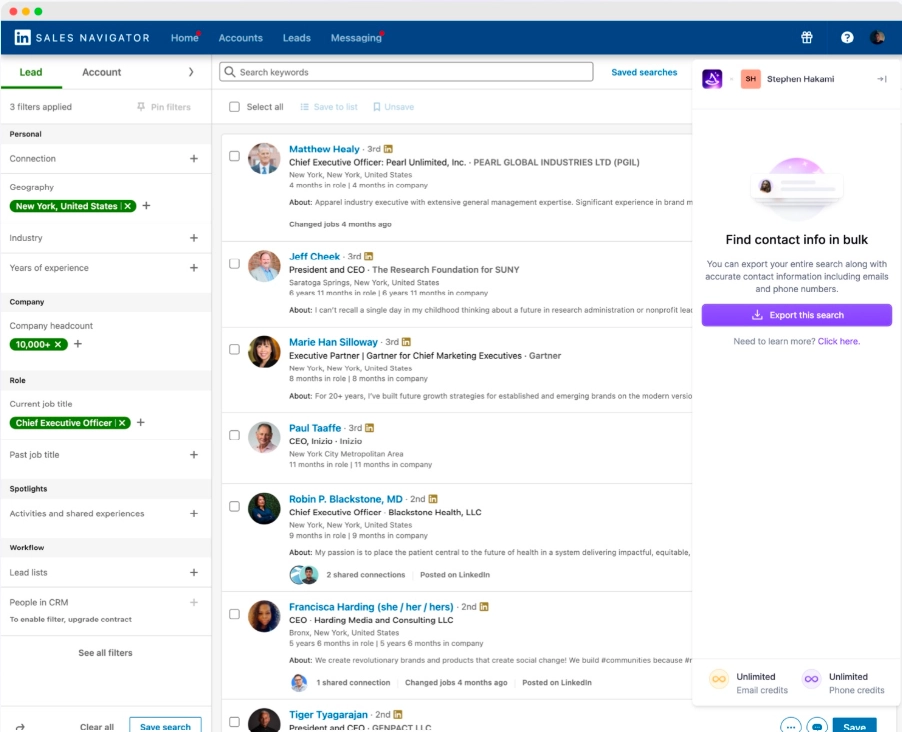Add another current job title
Screen dimensions: 902x732
tap(140, 422)
